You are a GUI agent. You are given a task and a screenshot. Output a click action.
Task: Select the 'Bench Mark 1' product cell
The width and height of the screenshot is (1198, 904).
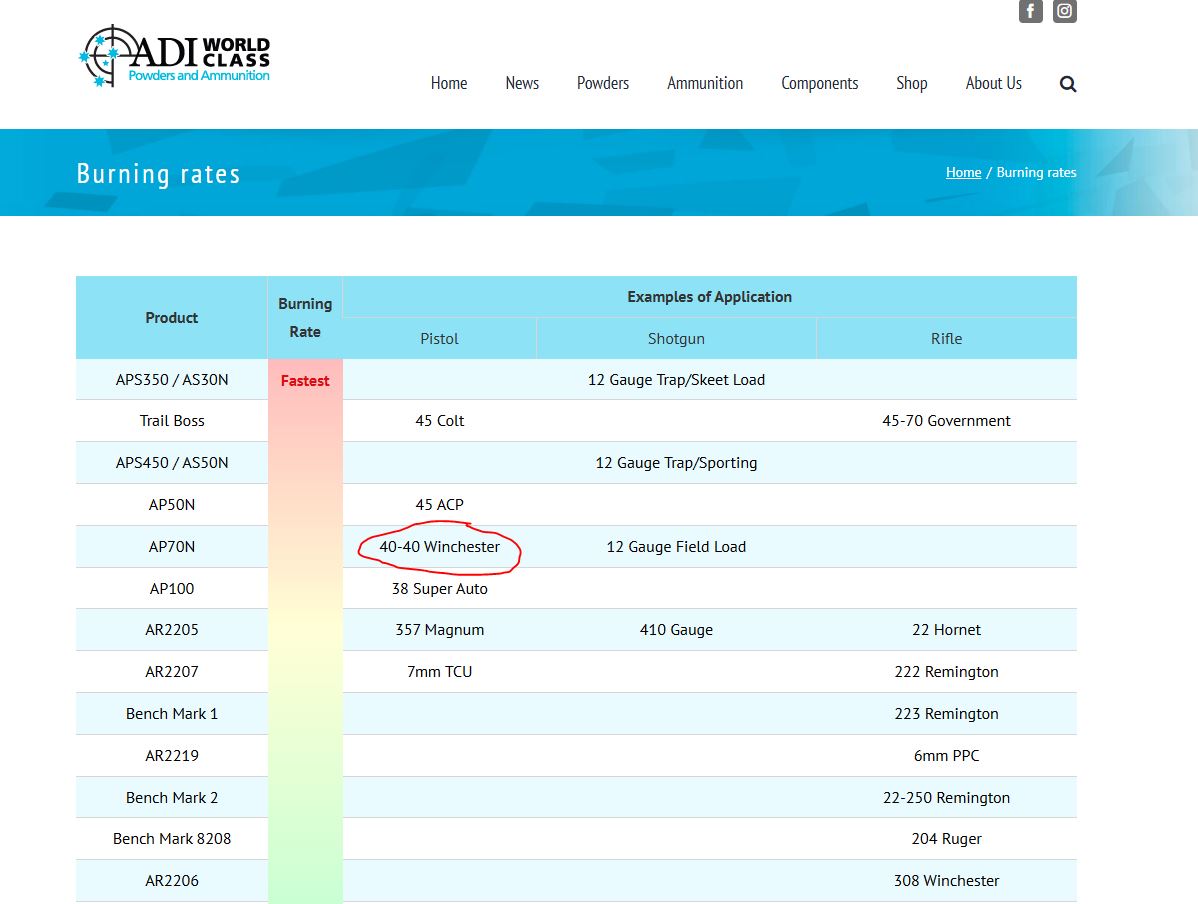point(172,714)
